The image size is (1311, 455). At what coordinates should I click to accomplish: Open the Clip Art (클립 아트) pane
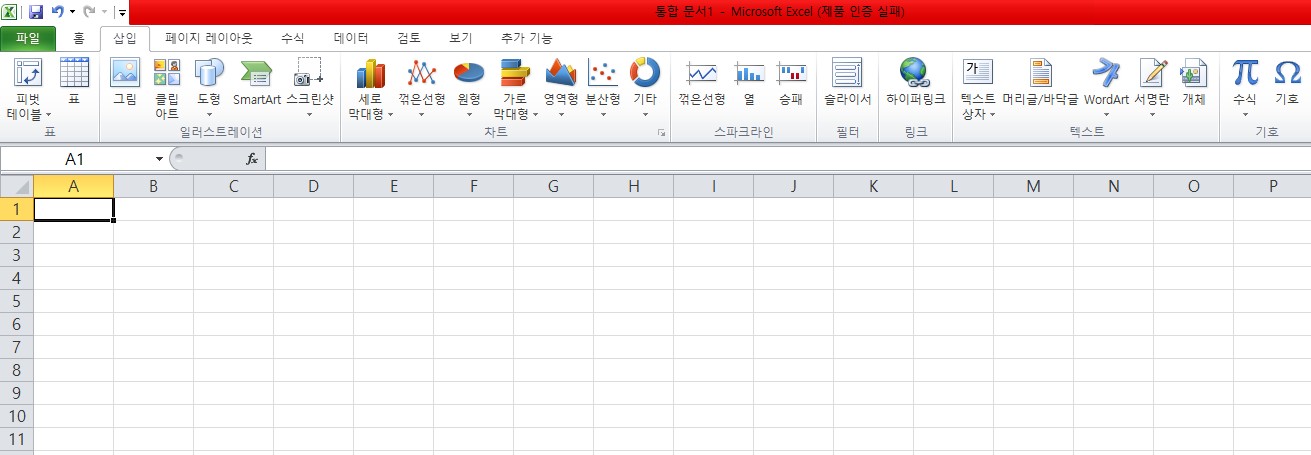coord(167,89)
